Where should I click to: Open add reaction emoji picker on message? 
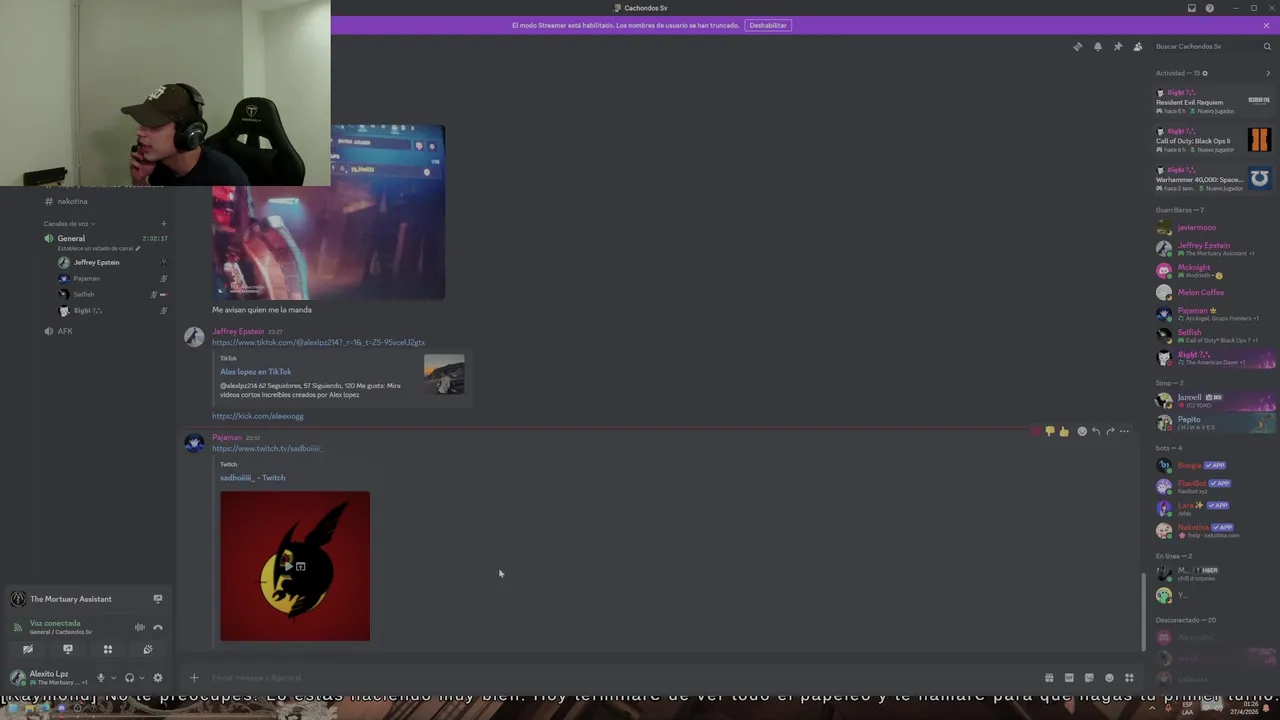(x=1082, y=431)
